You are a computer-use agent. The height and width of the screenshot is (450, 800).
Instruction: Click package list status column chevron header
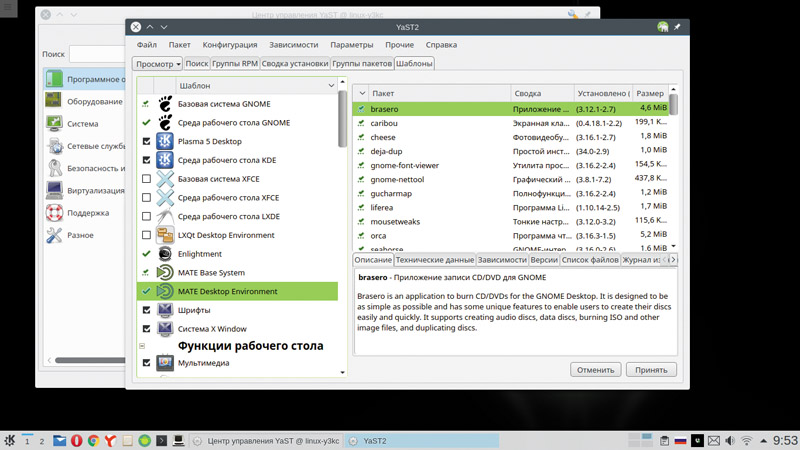point(362,93)
